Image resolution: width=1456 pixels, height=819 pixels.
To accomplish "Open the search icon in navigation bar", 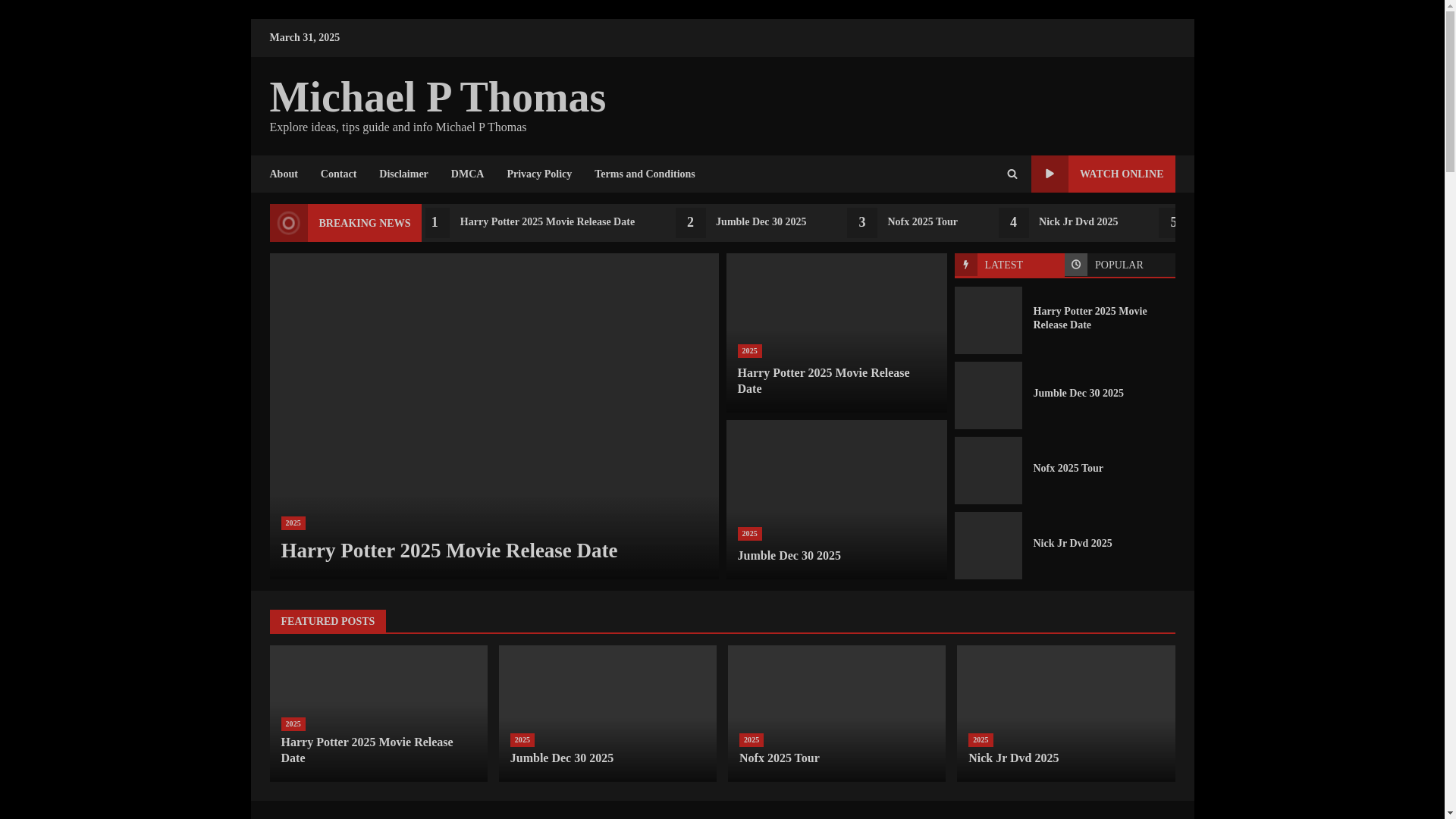I will [1012, 174].
